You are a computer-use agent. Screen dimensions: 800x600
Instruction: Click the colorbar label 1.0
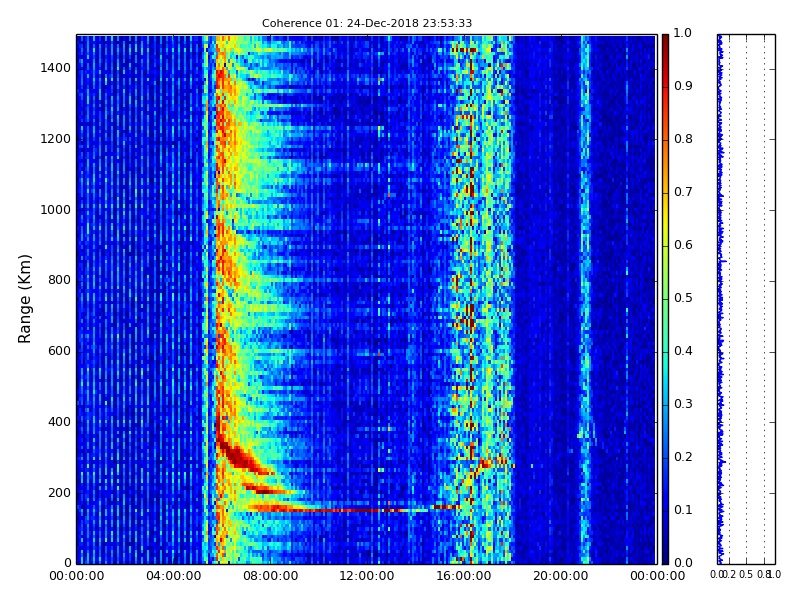(683, 33)
